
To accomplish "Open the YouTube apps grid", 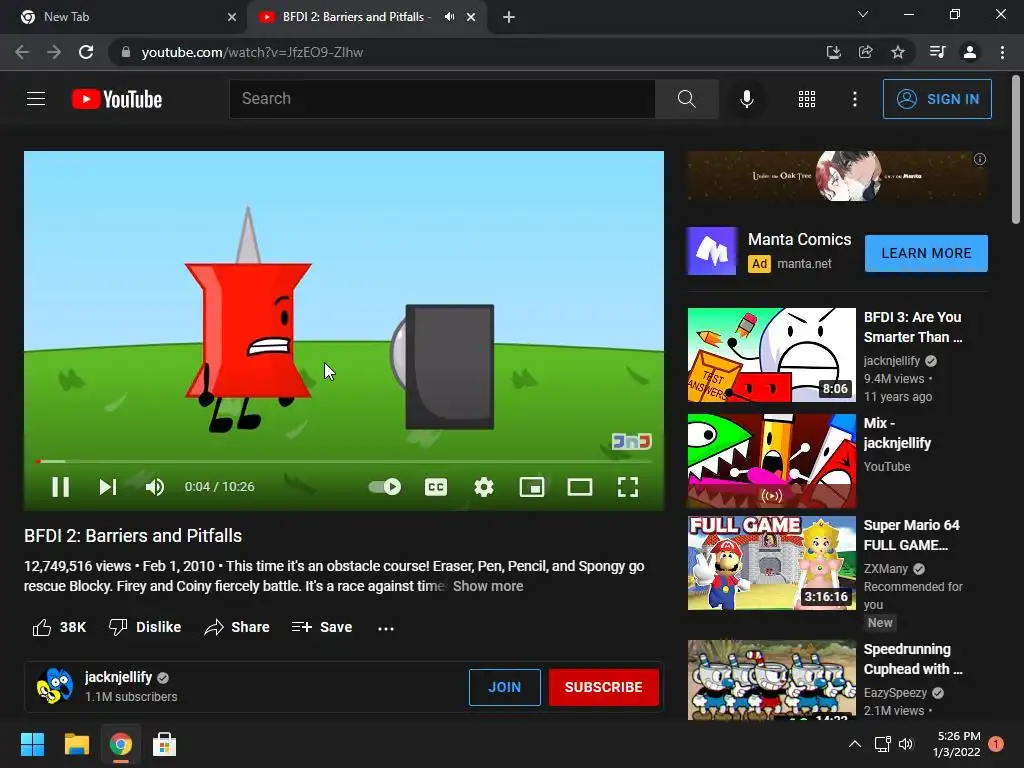I will click(807, 99).
